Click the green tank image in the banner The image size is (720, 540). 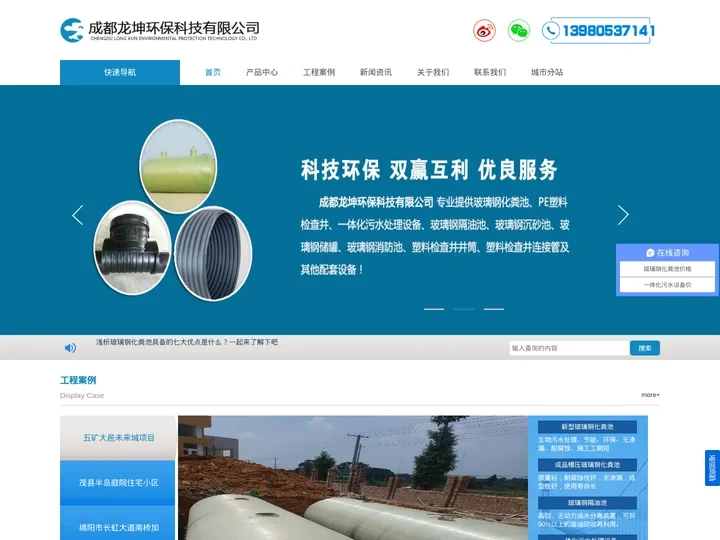coord(178,166)
